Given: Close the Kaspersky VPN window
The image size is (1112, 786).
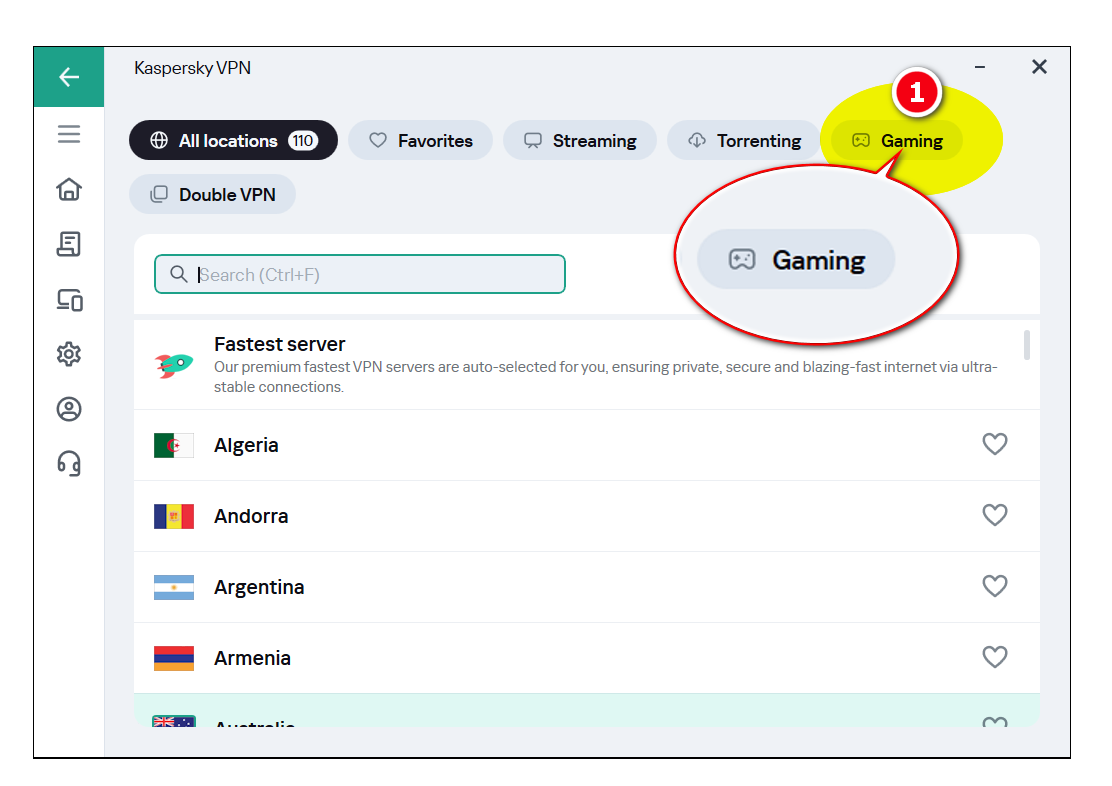Looking at the screenshot, I should [1039, 67].
